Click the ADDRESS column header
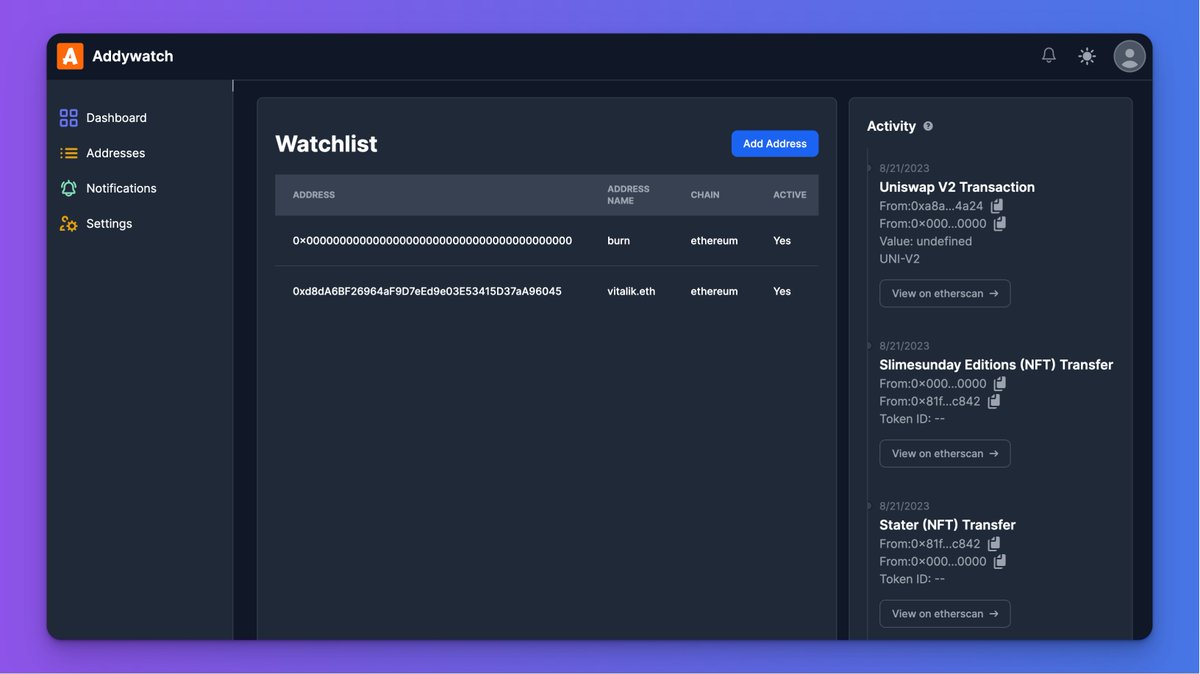This screenshot has width=1200, height=674. [x=314, y=195]
